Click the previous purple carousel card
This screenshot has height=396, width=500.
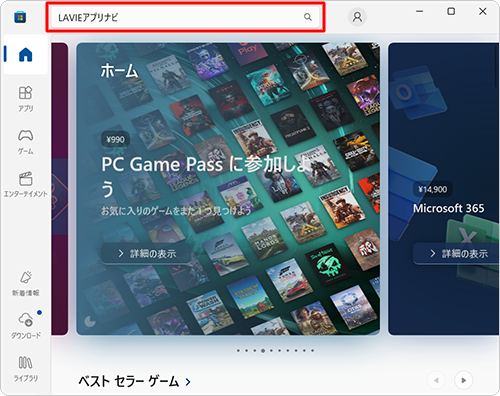60,189
